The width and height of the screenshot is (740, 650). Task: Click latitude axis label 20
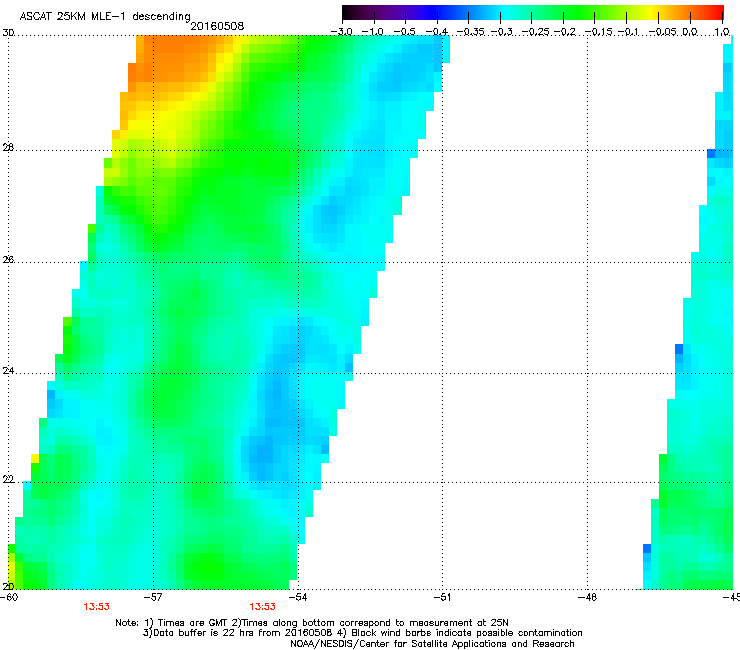(8, 586)
